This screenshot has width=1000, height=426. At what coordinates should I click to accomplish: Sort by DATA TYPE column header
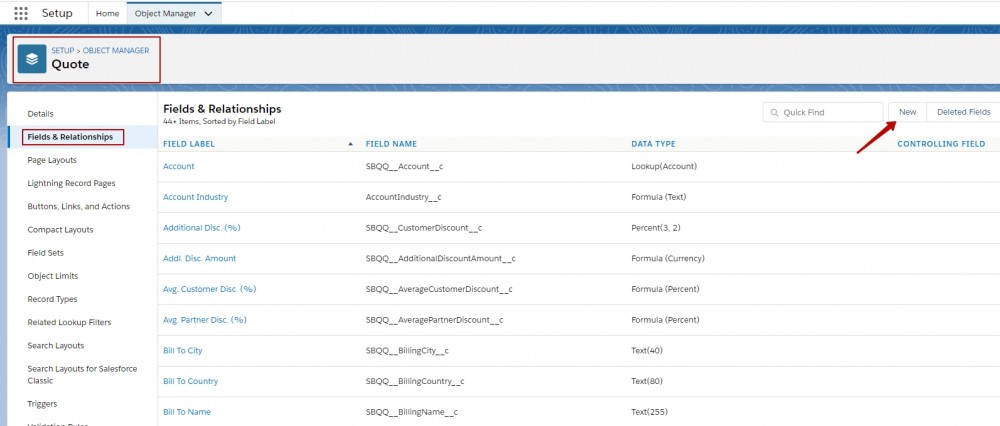click(653, 144)
